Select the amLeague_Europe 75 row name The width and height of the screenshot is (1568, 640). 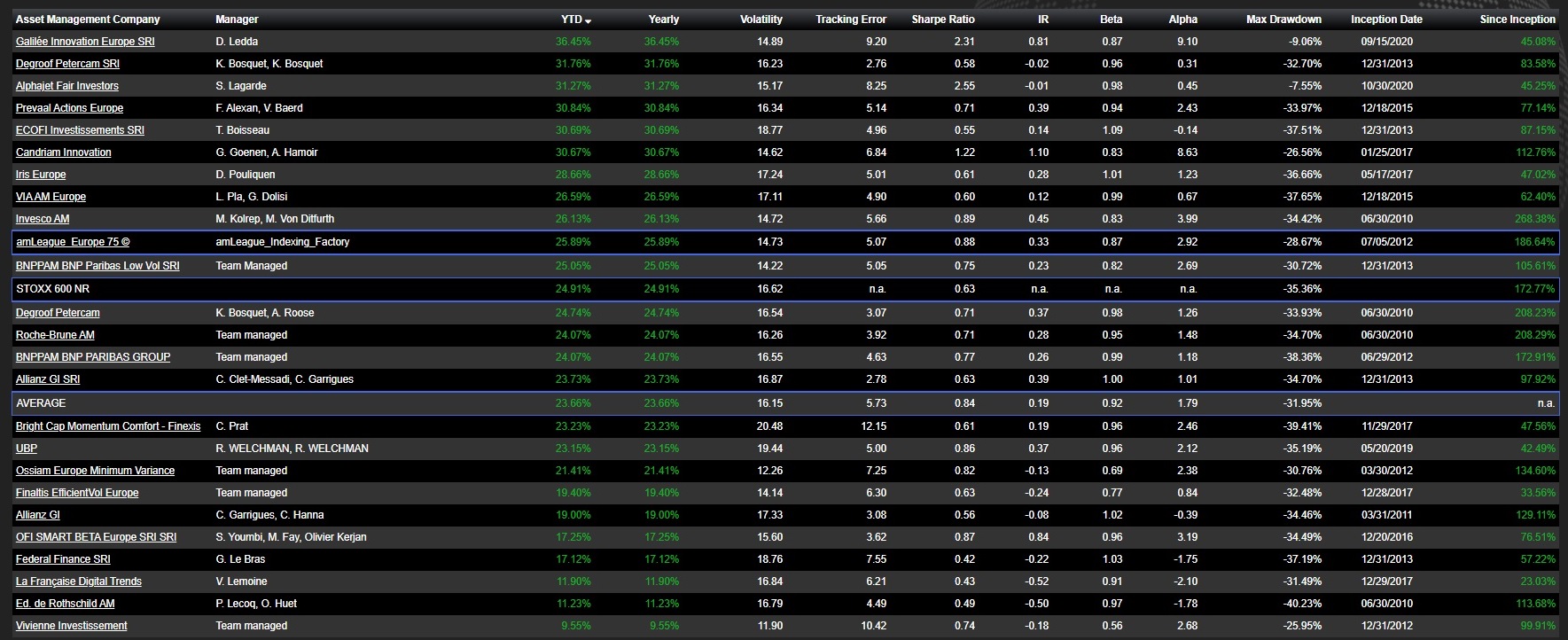(74, 242)
